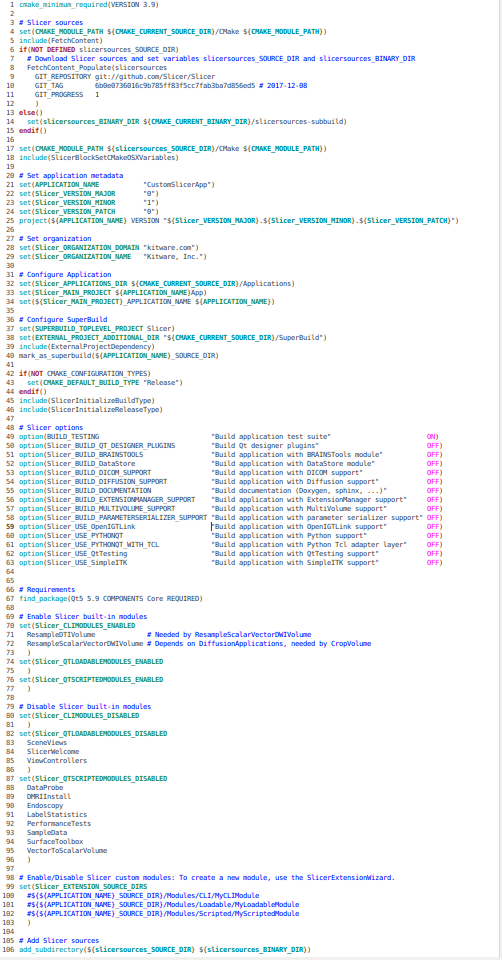Click the ViewControllers module entry

pyautogui.click(x=57, y=760)
